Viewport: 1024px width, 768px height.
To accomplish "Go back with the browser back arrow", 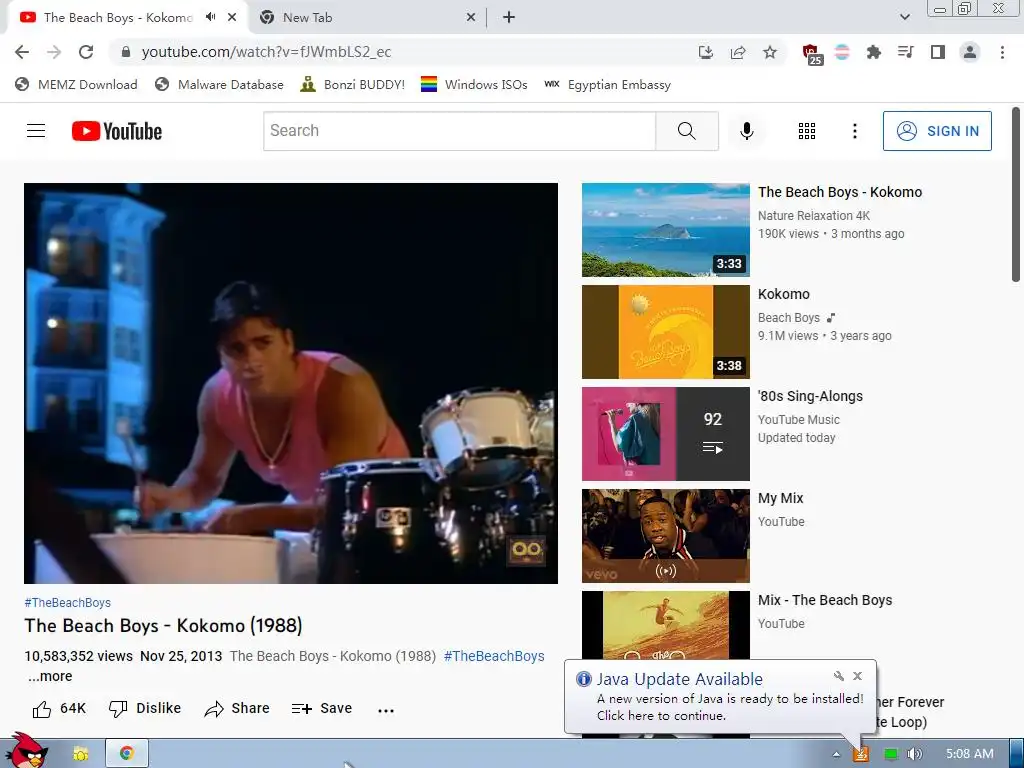I will click(x=22, y=52).
